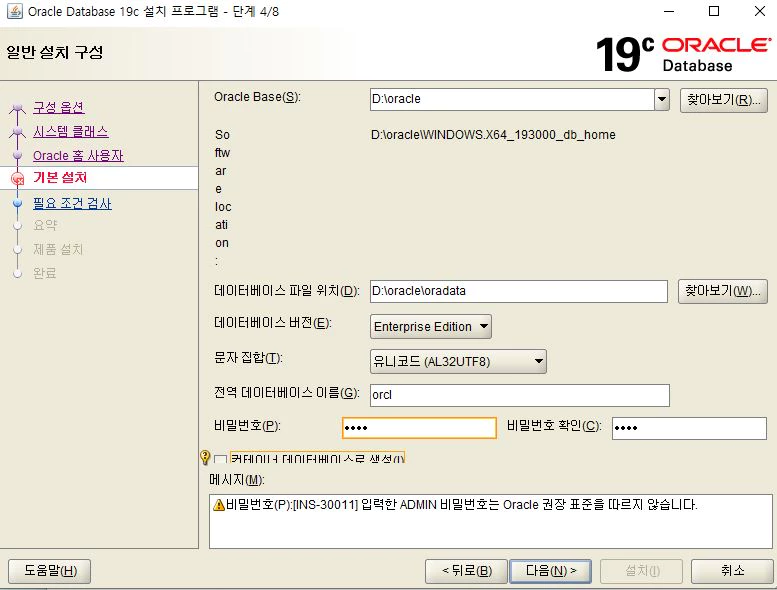Click the Oracle Base(S) label

[x=257, y=97]
